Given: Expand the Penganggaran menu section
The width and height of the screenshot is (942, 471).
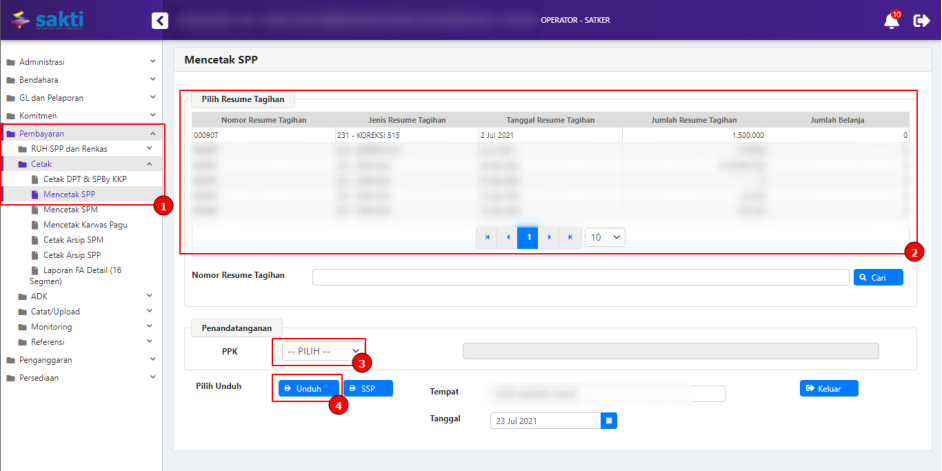Looking at the screenshot, I should [x=80, y=359].
